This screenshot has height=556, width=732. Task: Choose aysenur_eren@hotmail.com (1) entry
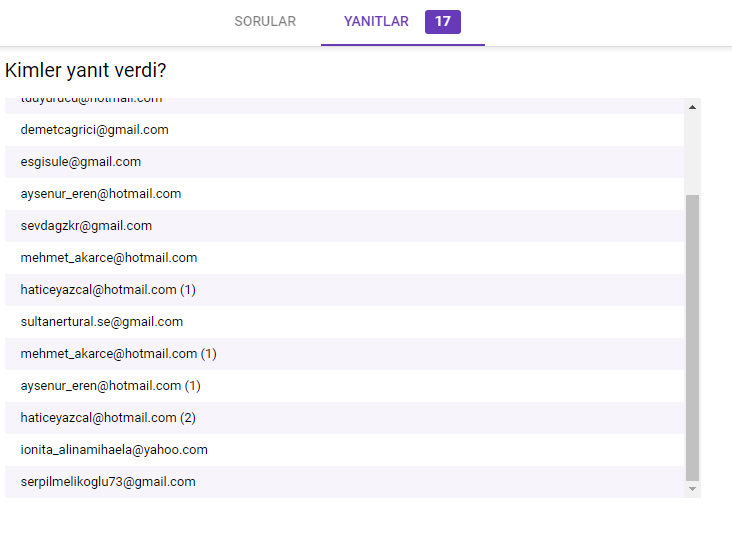coord(111,386)
